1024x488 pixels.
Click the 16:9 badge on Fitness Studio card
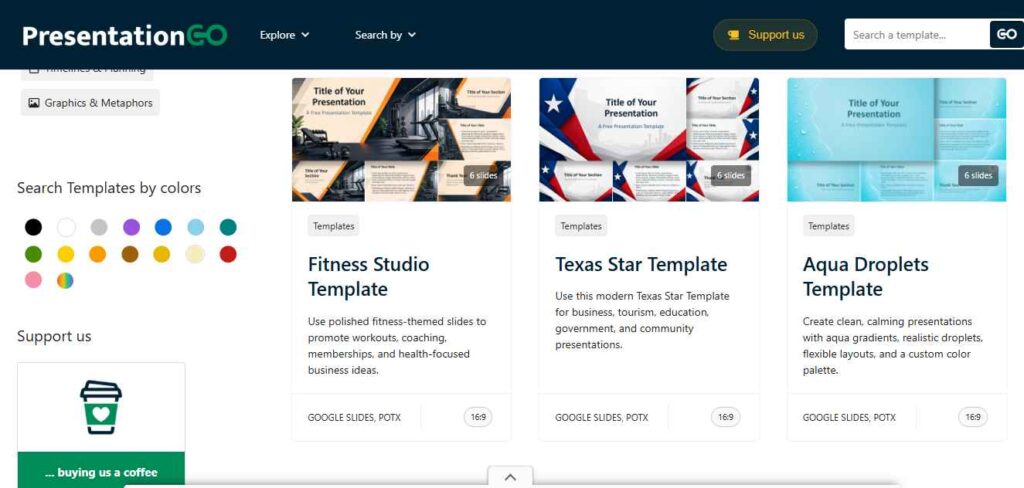pos(478,417)
